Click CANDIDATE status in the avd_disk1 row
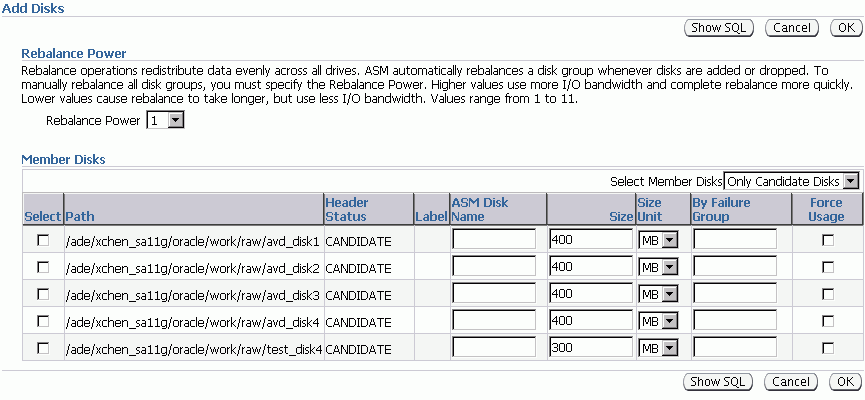 point(358,241)
